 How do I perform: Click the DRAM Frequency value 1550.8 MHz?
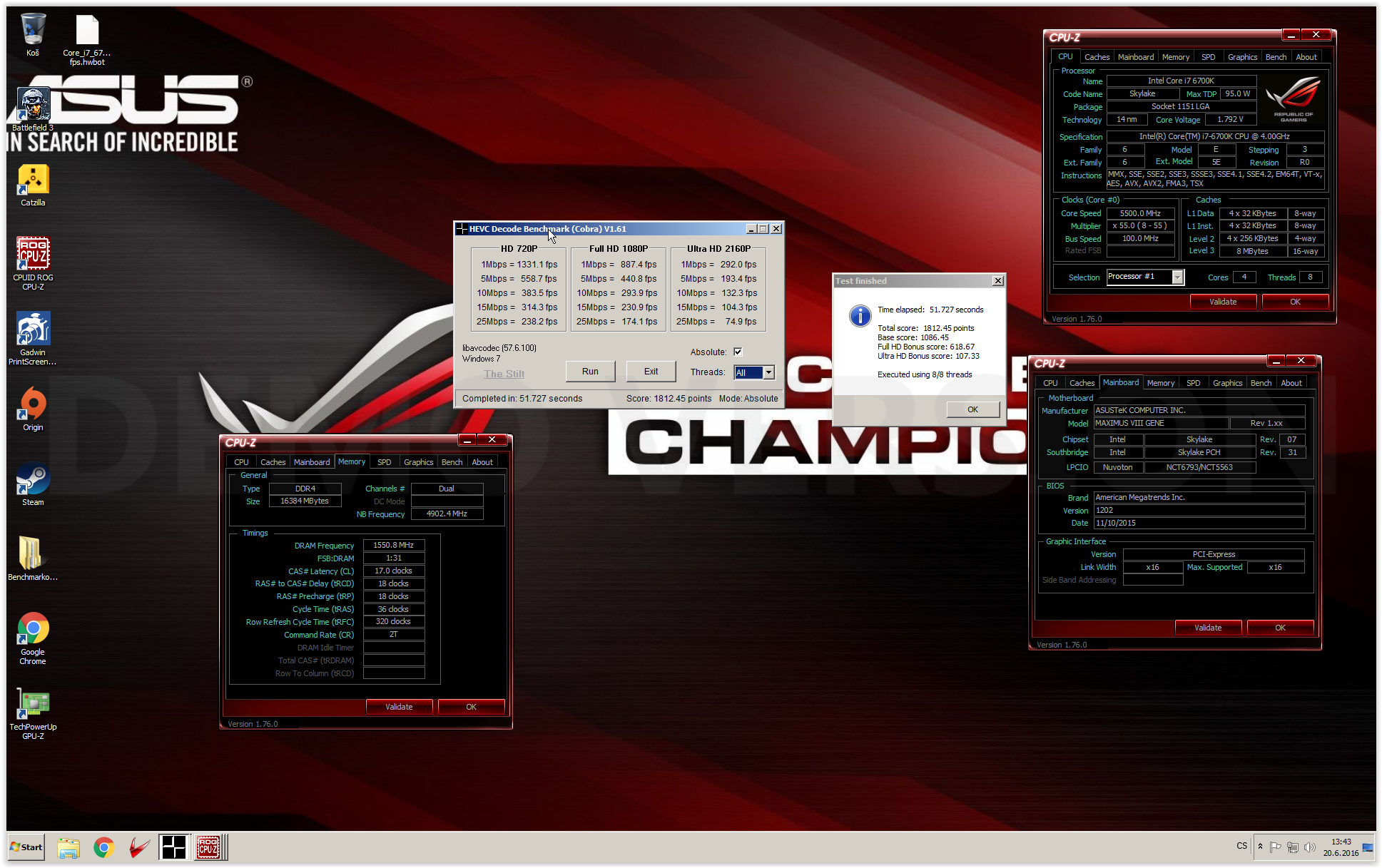(x=394, y=545)
